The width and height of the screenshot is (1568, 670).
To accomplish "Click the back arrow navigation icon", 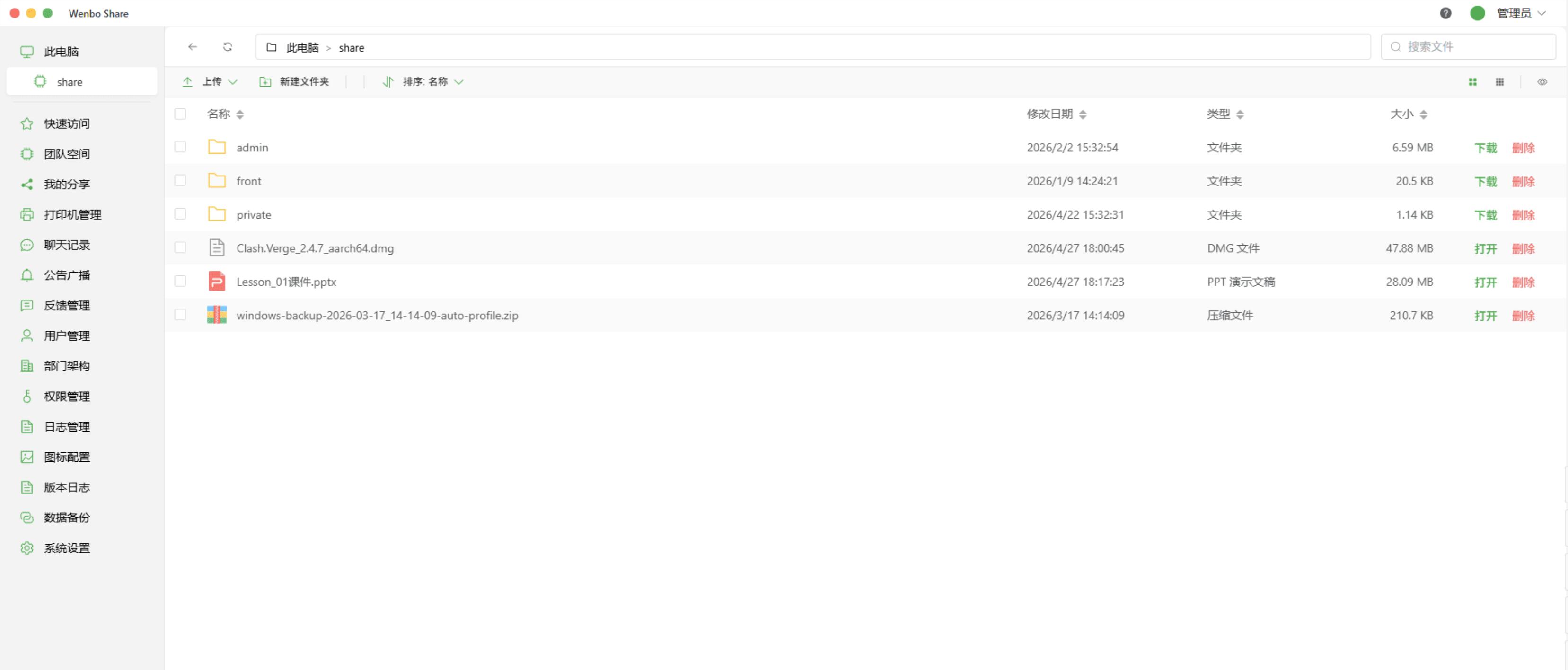I will click(193, 47).
